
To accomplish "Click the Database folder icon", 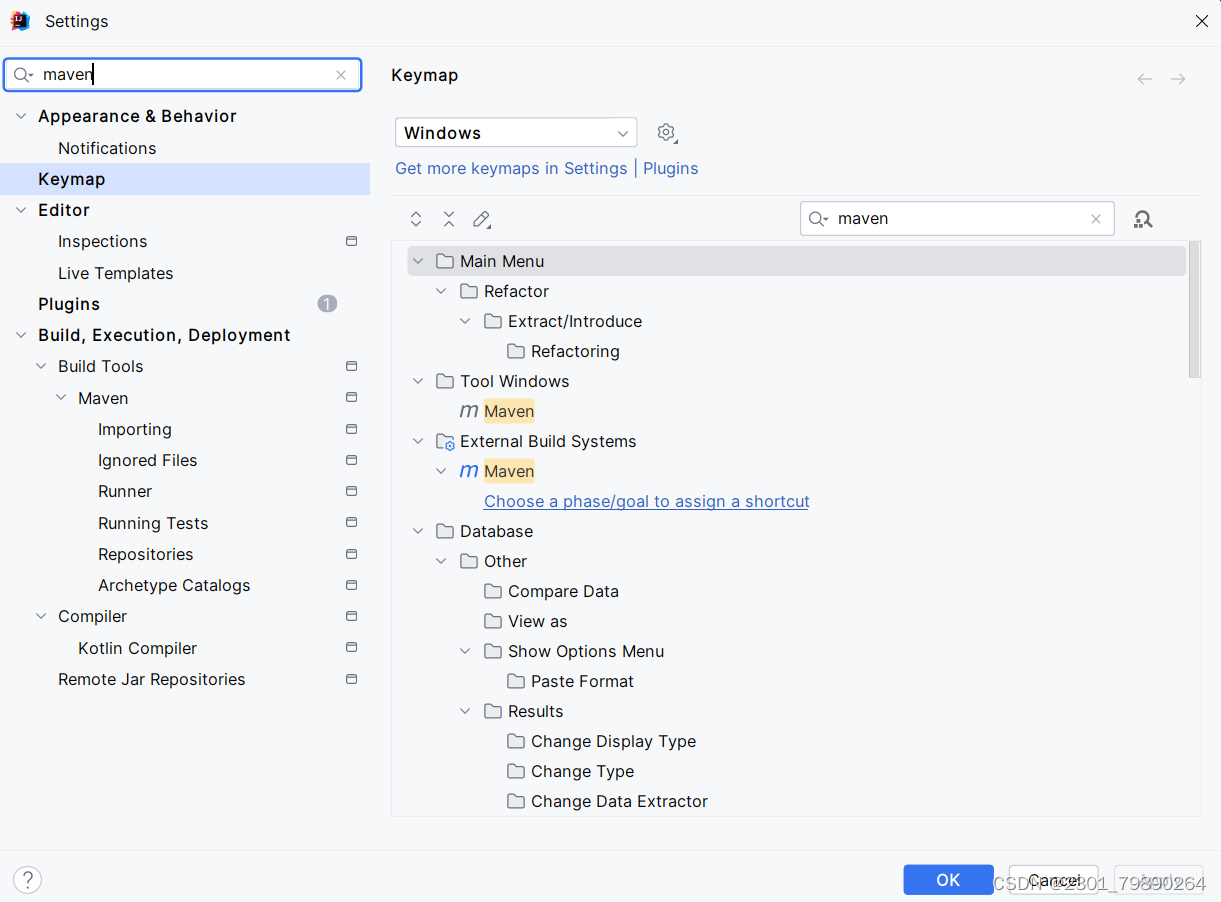I will pyautogui.click(x=445, y=531).
